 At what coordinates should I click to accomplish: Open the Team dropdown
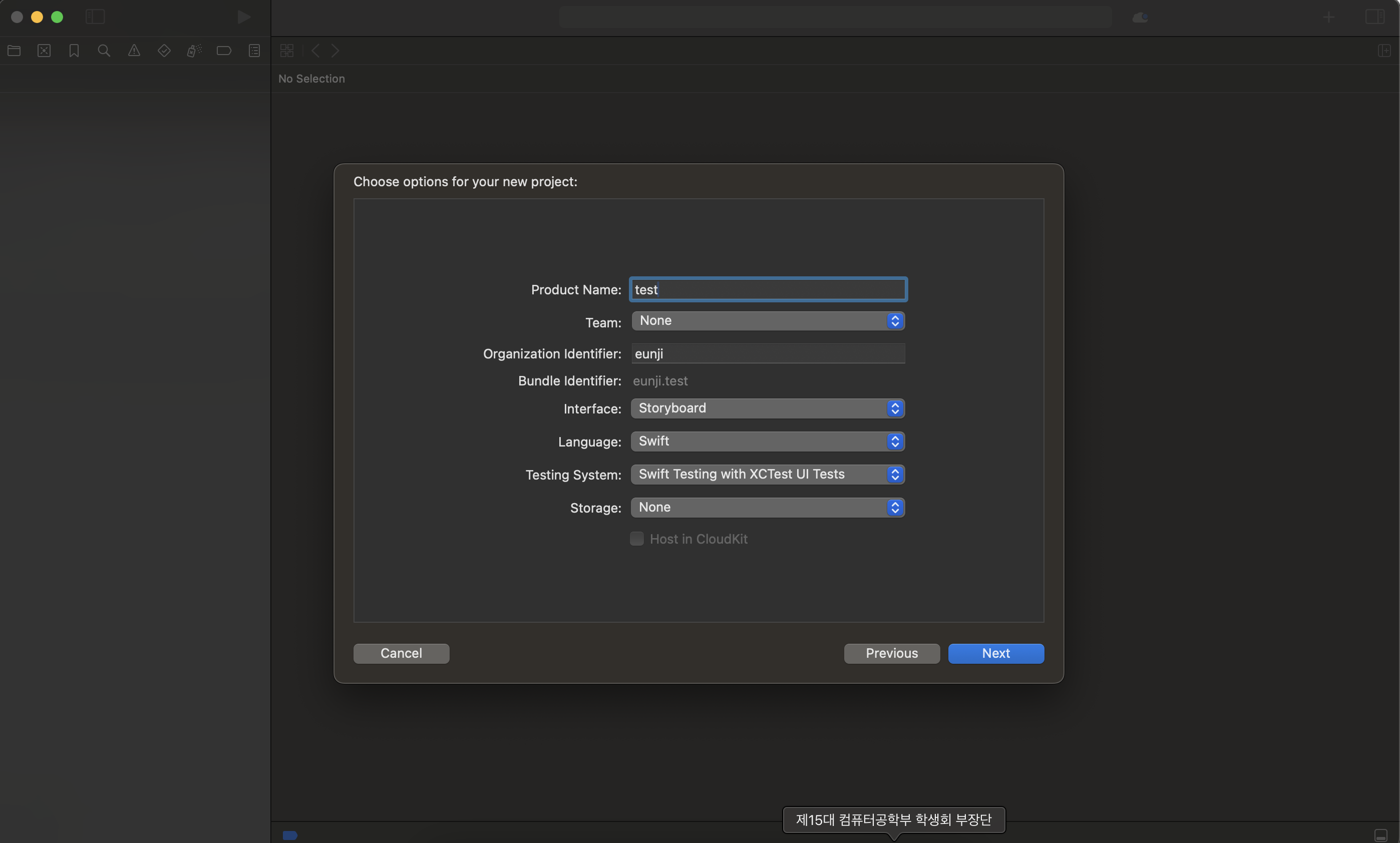(768, 321)
